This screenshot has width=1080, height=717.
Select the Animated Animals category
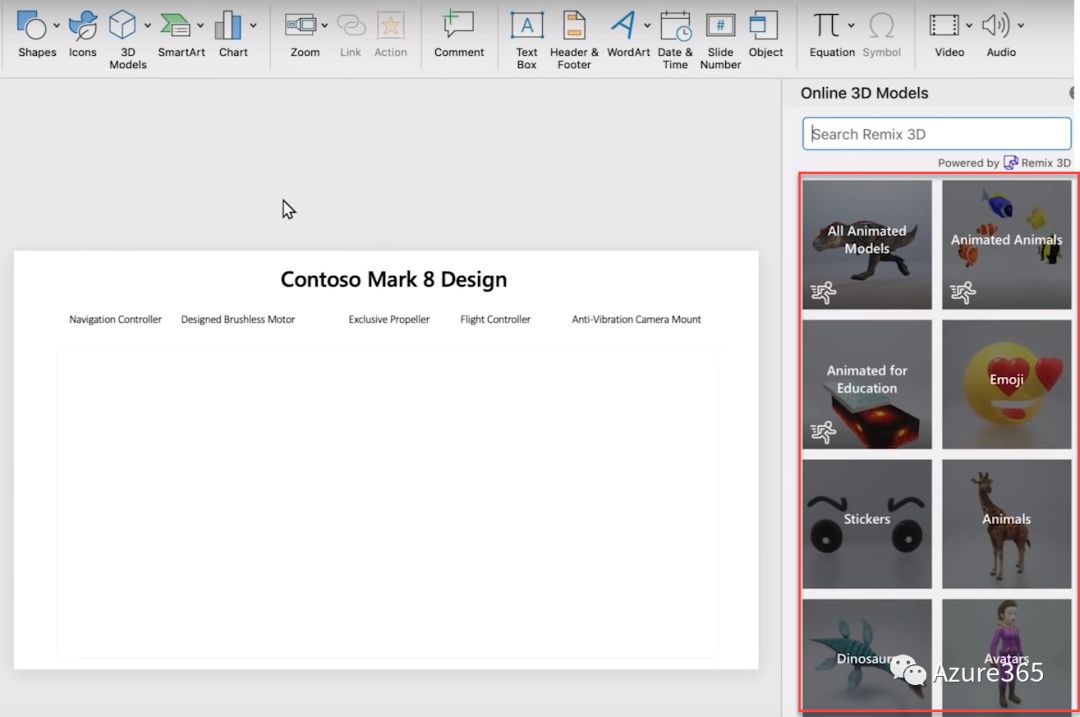pyautogui.click(x=1006, y=244)
